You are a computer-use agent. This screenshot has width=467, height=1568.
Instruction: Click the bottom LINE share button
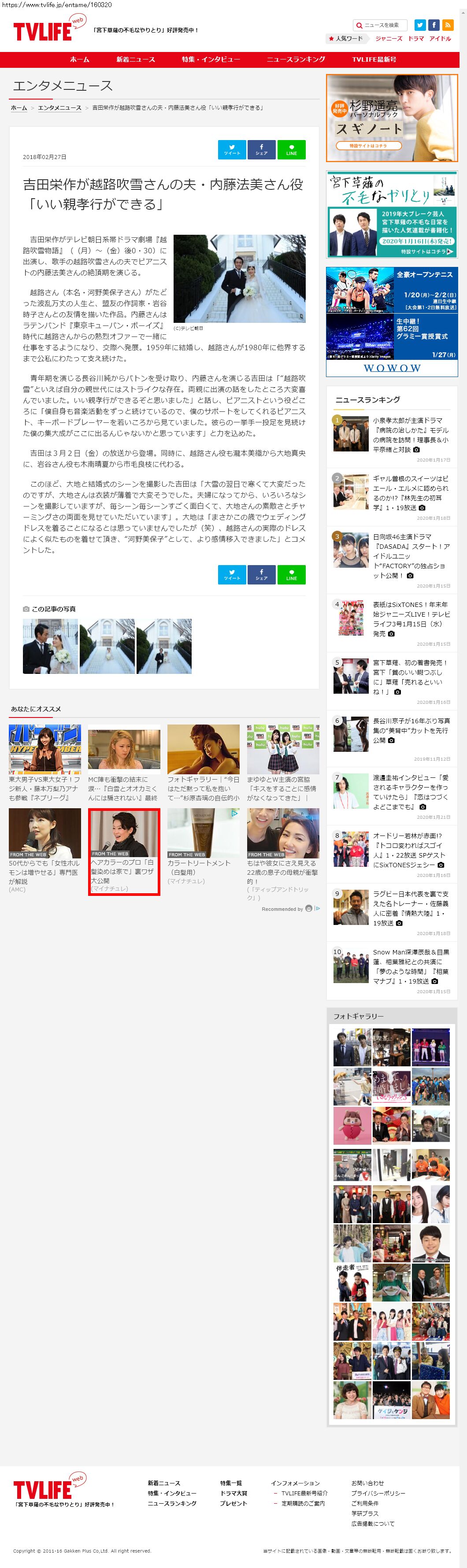point(291,575)
